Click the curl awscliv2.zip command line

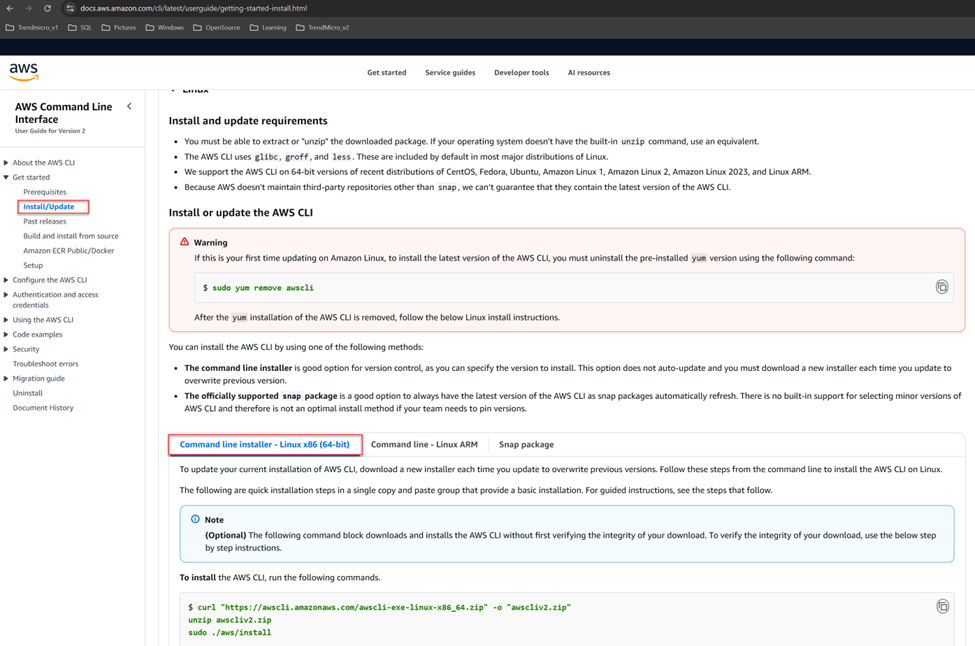(x=379, y=607)
